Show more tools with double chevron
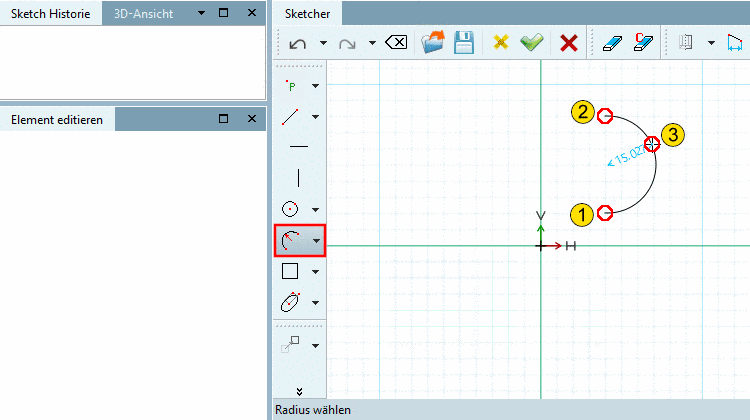Screen dimensions: 750x420 coord(299,391)
